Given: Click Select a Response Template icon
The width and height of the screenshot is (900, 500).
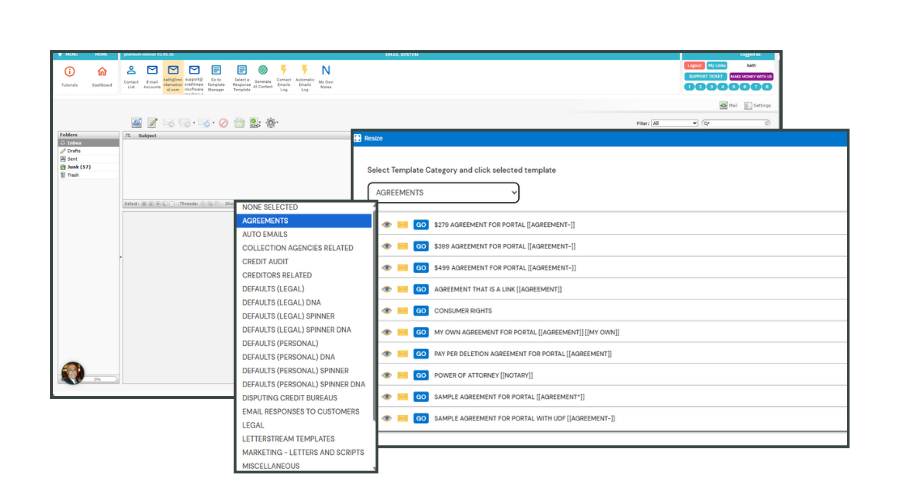Looking at the screenshot, I should [x=242, y=70].
